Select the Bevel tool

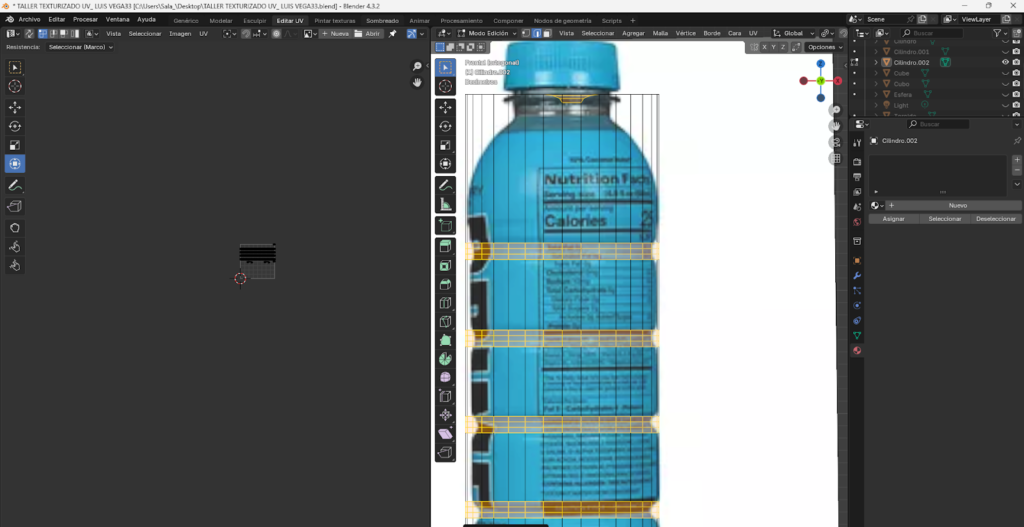445,285
